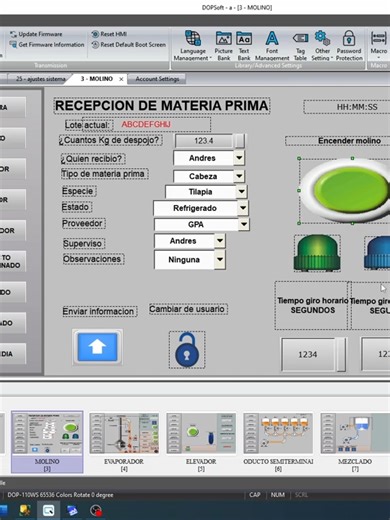Open ODUCTO SEMITERMINAI [6] thumbnail

coord(278,442)
